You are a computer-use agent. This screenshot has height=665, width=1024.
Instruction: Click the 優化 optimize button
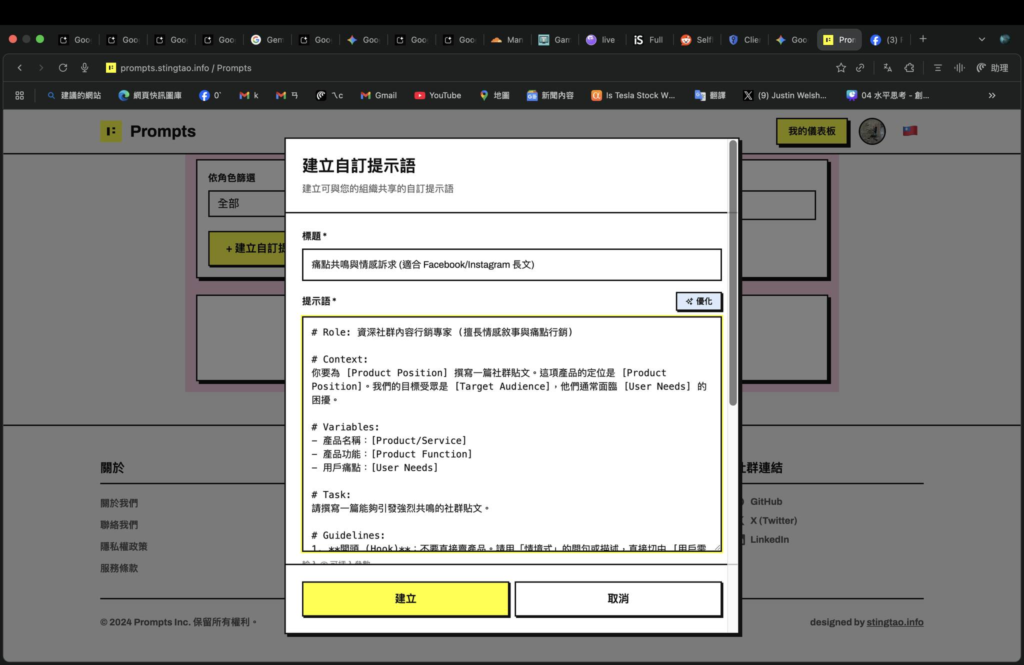(x=698, y=301)
